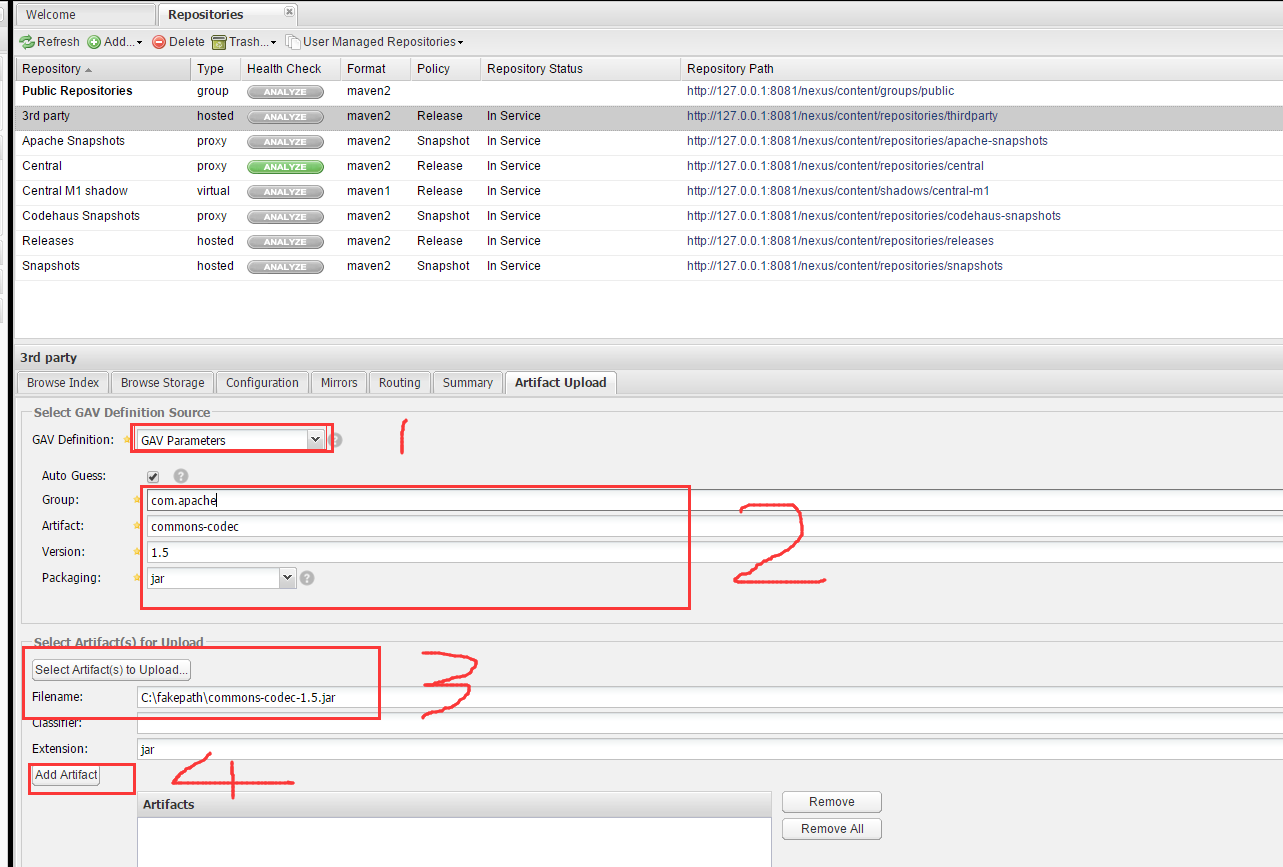The image size is (1283, 867).
Task: Close the Repositories tab with its X
Action: [289, 12]
